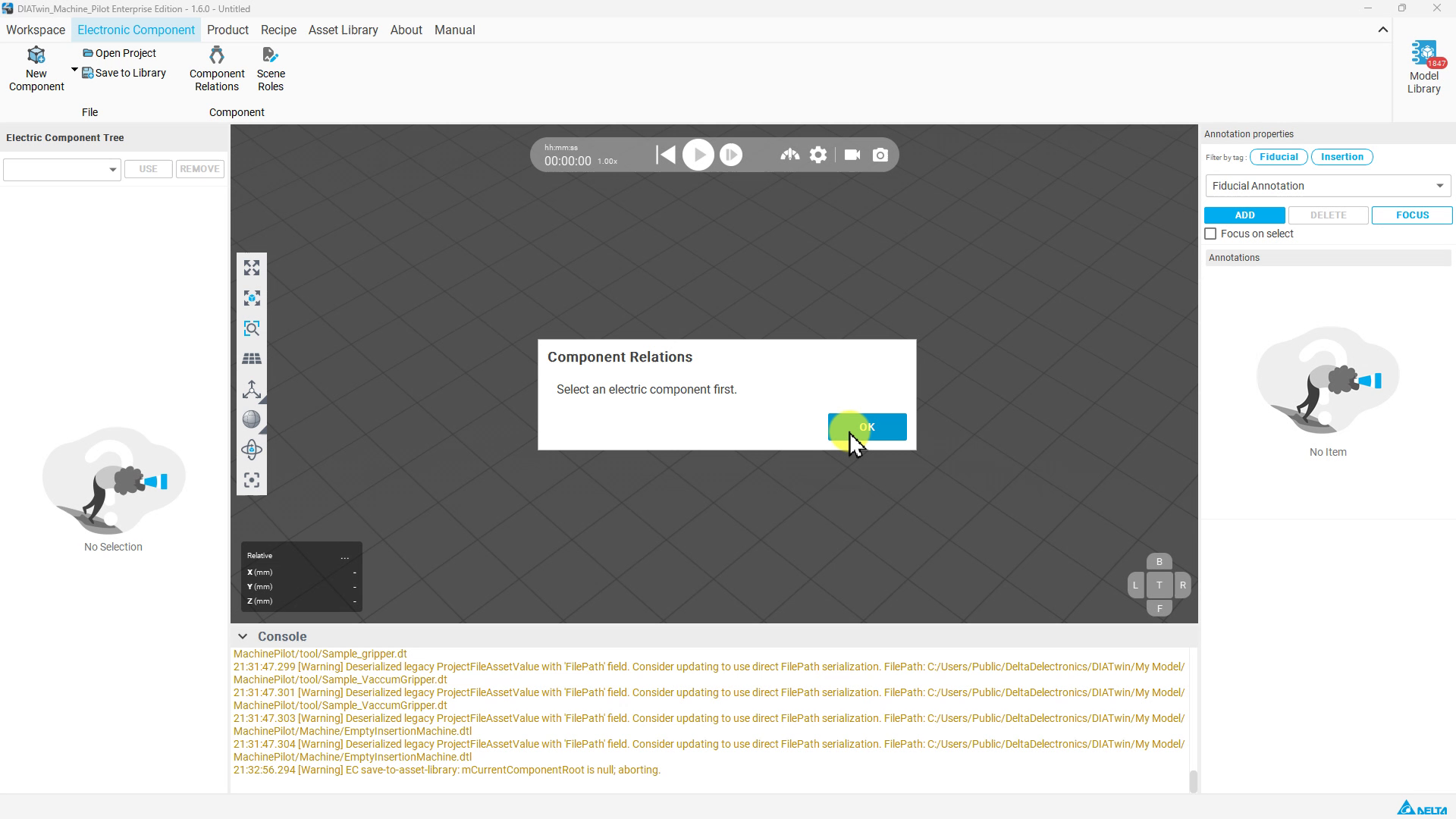Switch to Back view on view cube
Image resolution: width=1456 pixels, height=819 pixels.
pos(1159,562)
